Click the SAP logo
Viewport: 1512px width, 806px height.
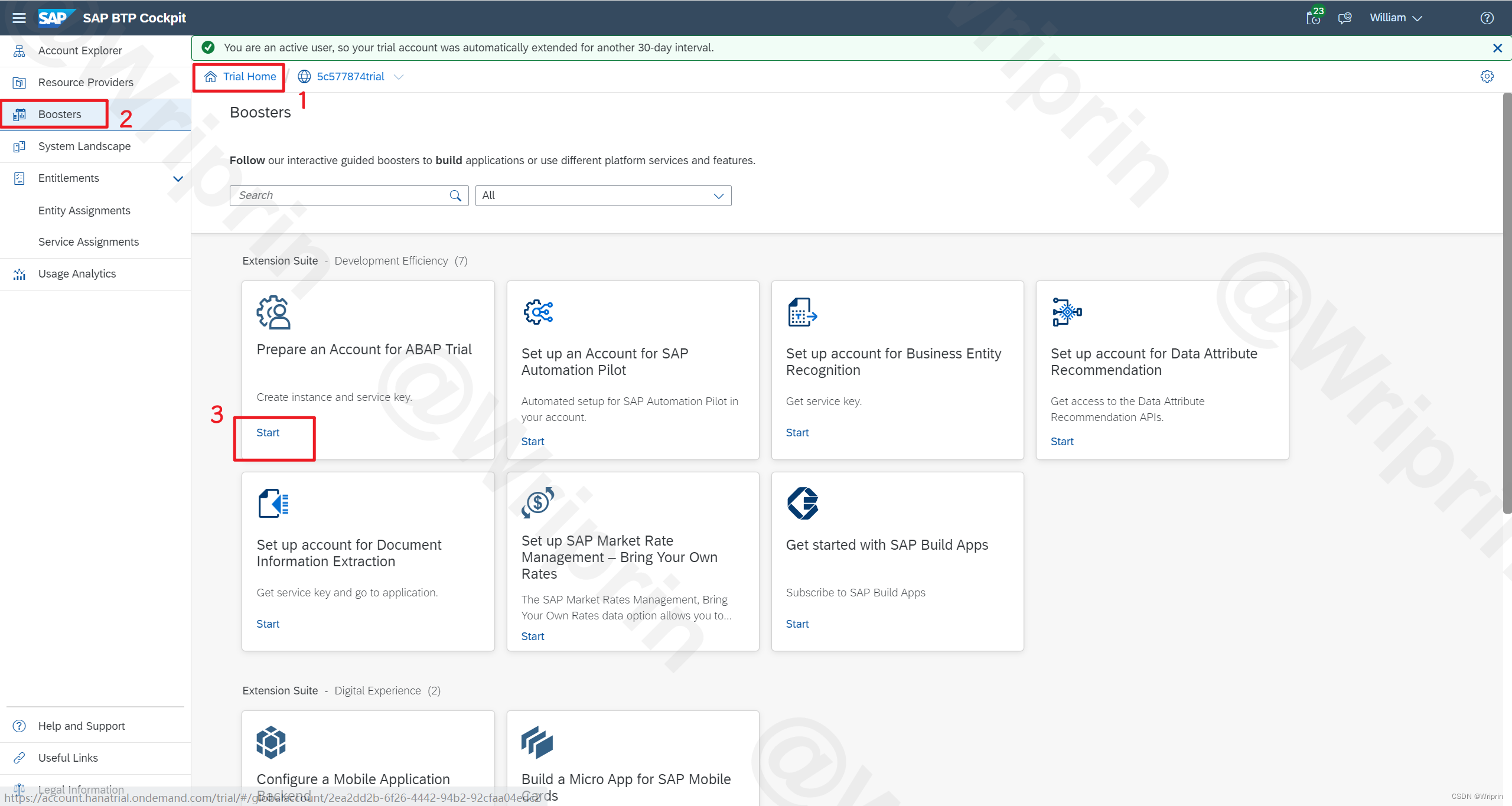pyautogui.click(x=56, y=18)
